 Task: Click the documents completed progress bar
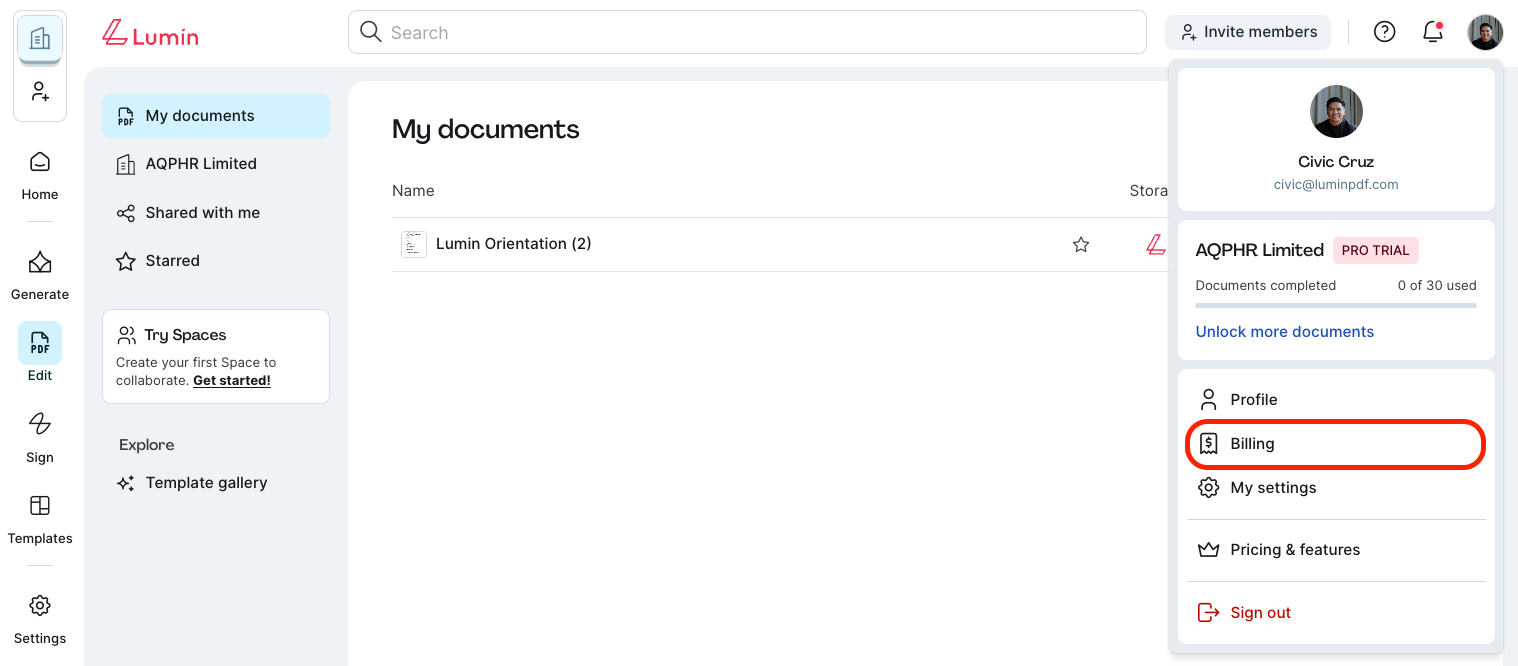1336,305
